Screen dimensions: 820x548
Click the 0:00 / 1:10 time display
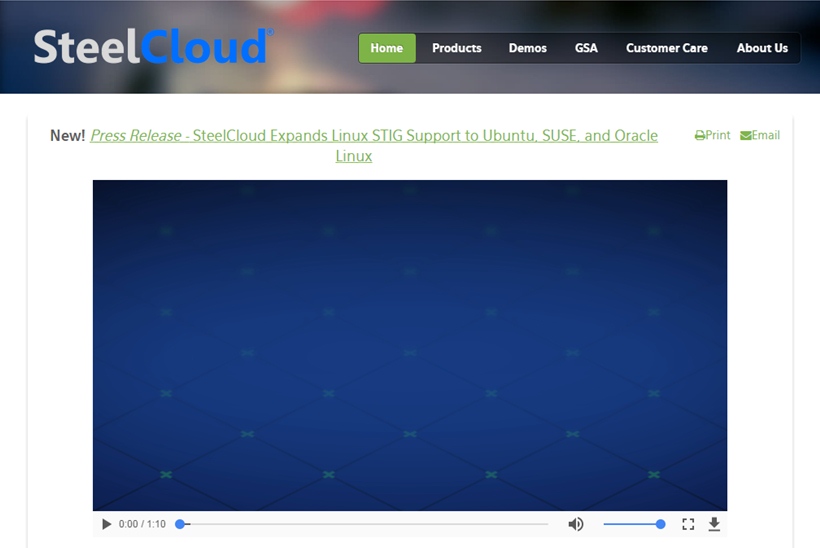(x=142, y=524)
